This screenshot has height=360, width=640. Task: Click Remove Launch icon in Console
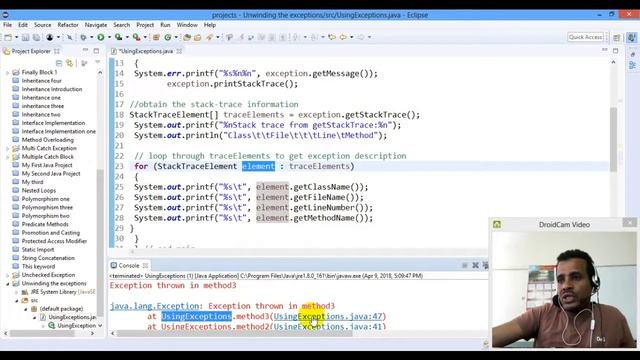[x=476, y=265]
